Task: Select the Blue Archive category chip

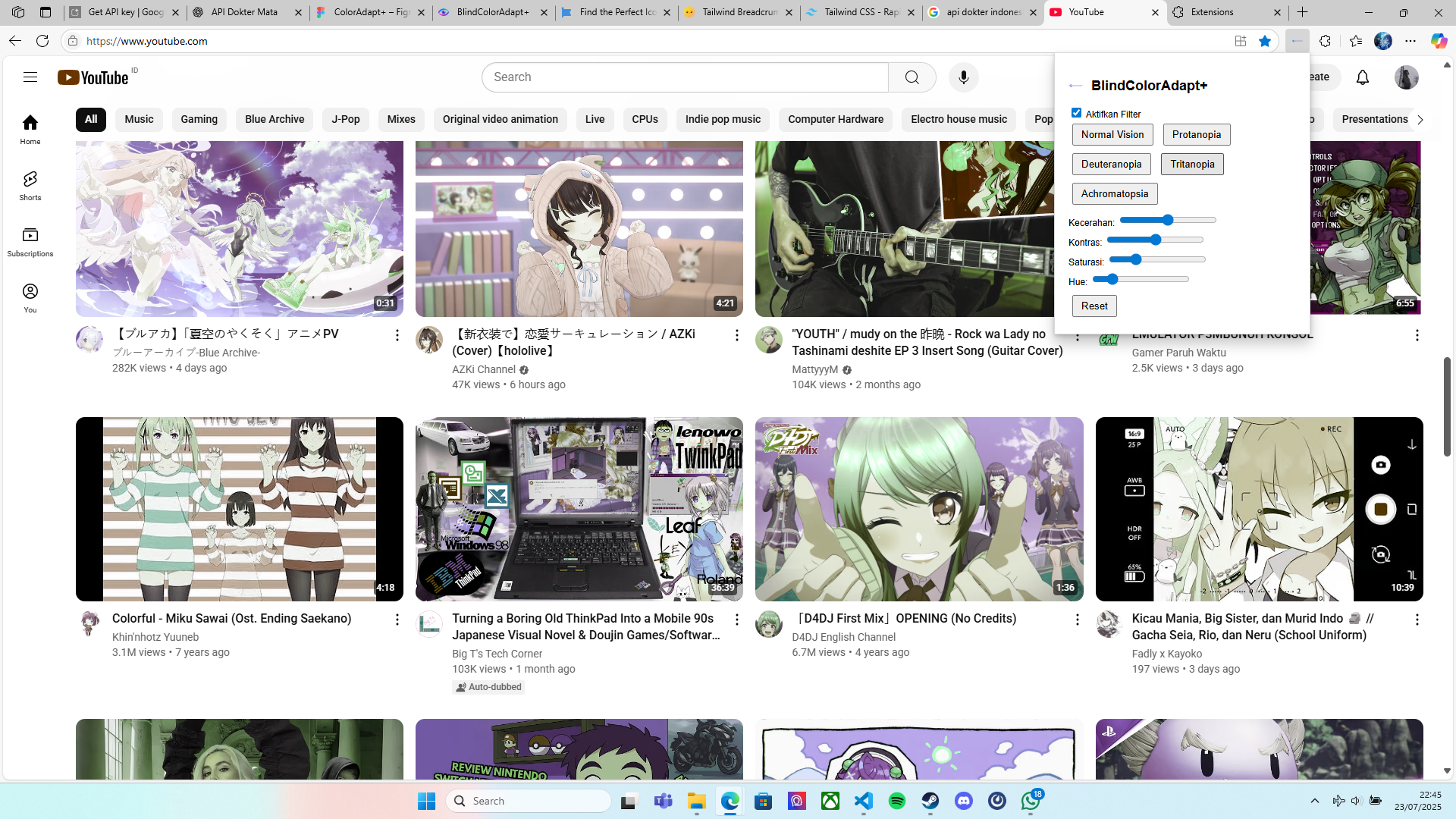Action: pyautogui.click(x=275, y=119)
